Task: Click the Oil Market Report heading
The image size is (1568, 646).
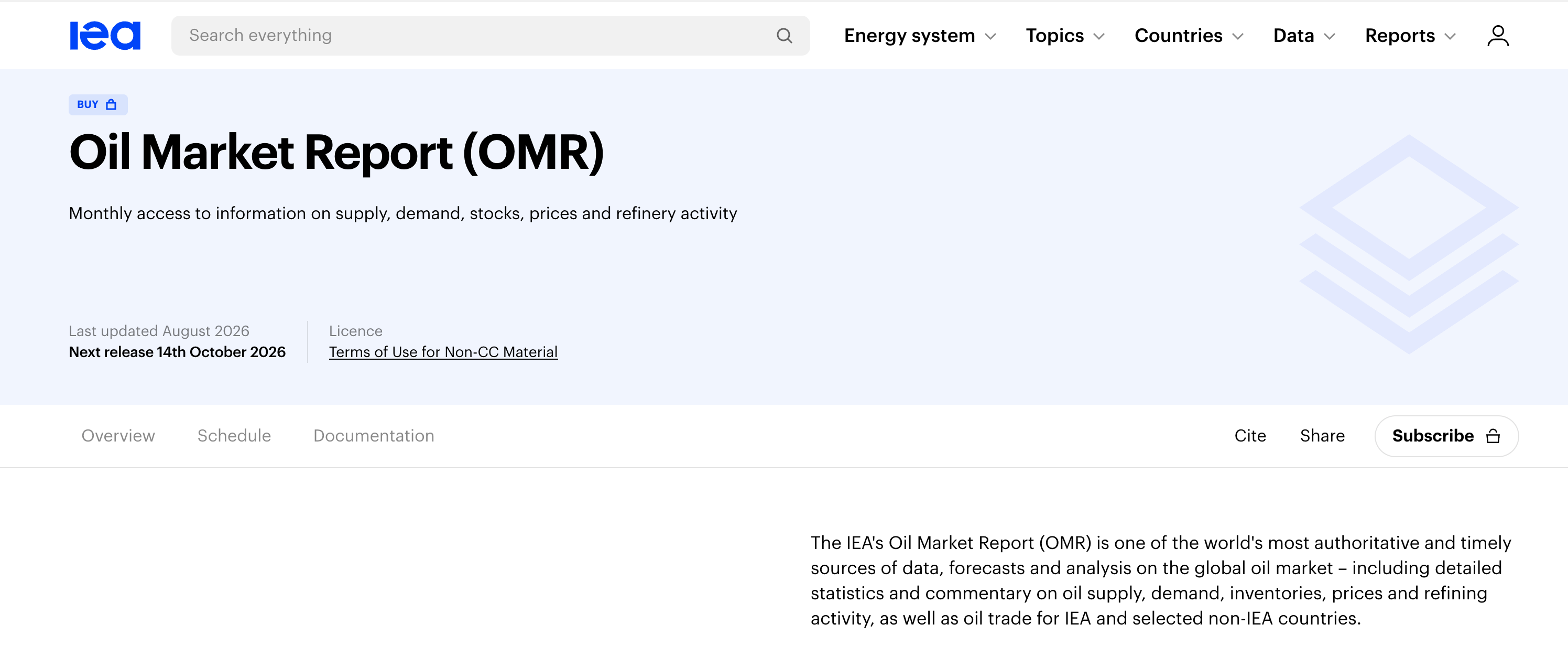Action: point(336,152)
